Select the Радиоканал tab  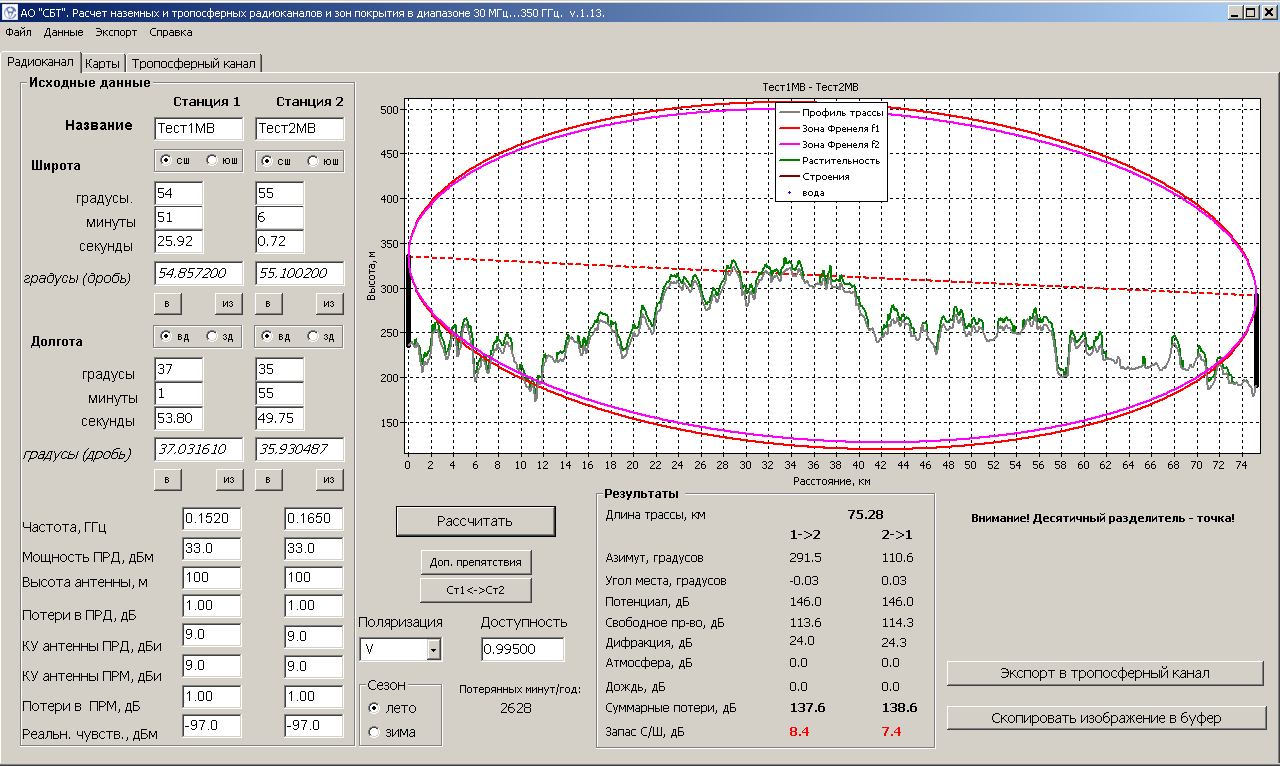[x=40, y=61]
